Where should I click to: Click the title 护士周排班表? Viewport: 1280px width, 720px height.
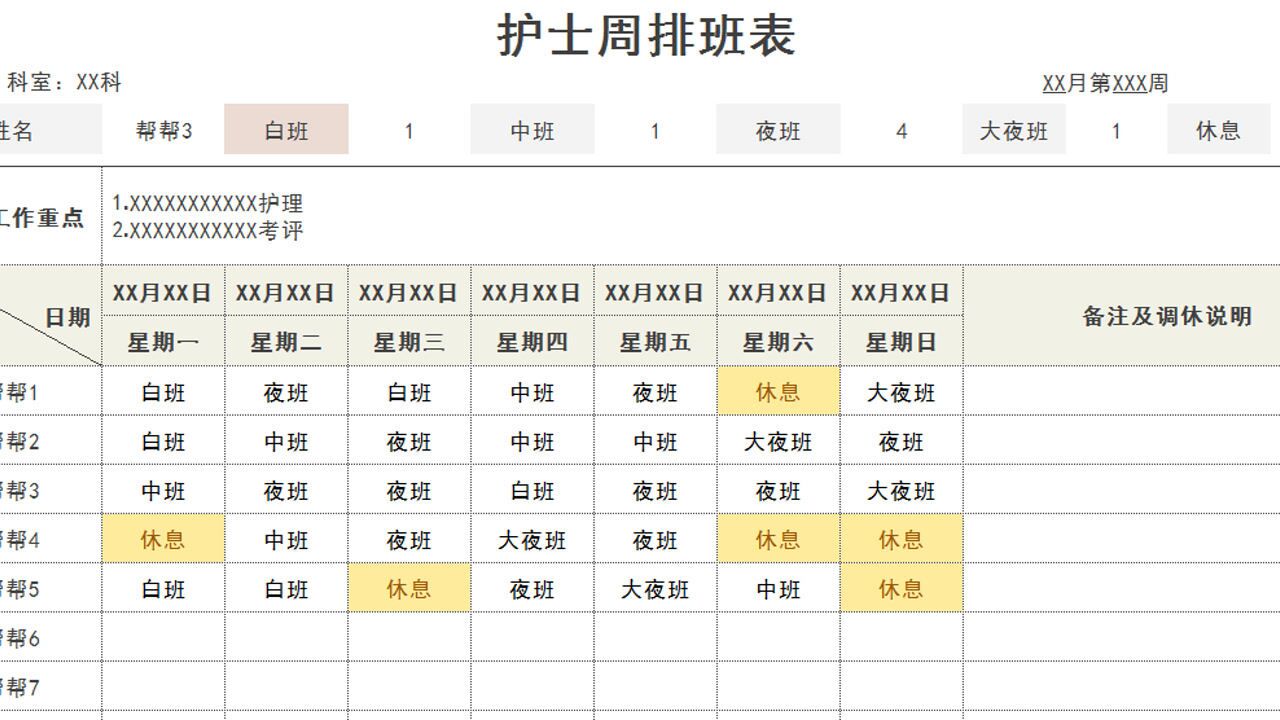[646, 35]
